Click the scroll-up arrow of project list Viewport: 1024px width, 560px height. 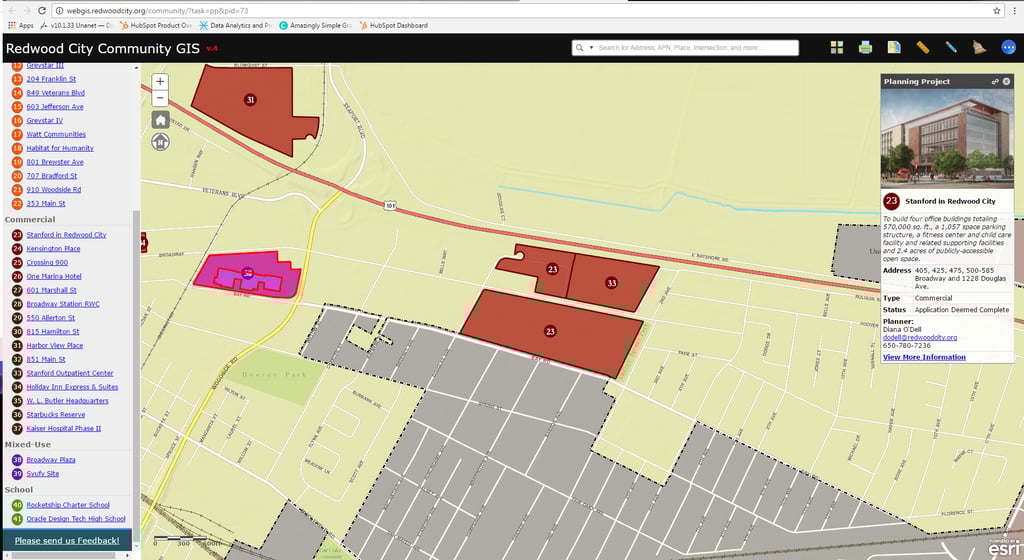click(136, 67)
